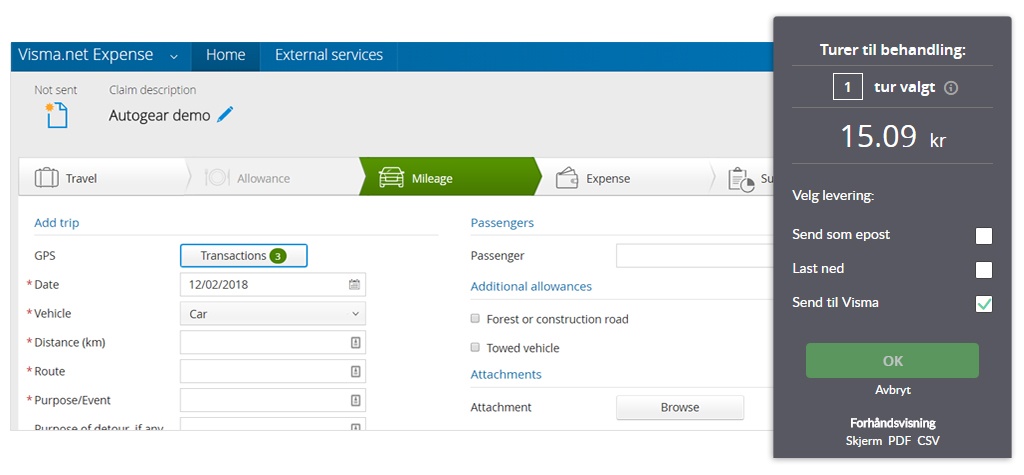
Task: Uncheck Send til Visma checkbox
Action: (984, 304)
